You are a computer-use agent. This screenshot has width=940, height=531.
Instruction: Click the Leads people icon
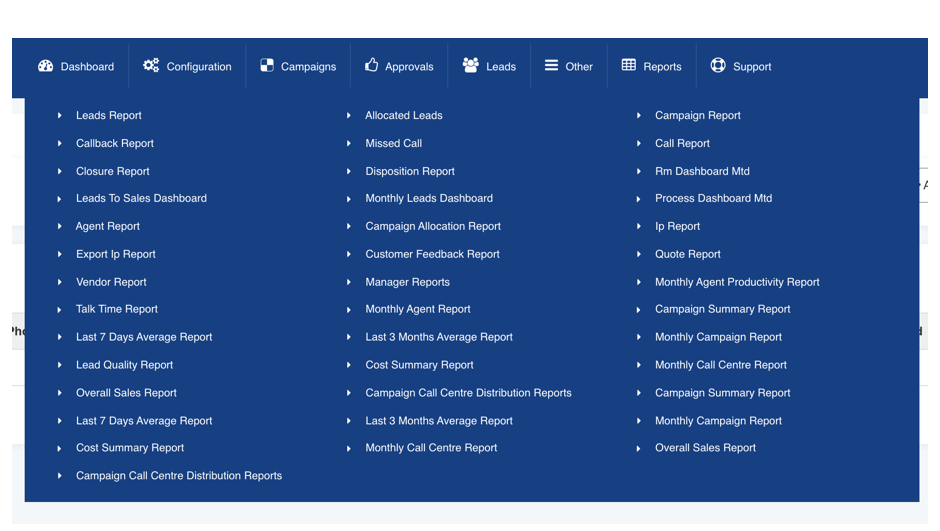(470, 66)
